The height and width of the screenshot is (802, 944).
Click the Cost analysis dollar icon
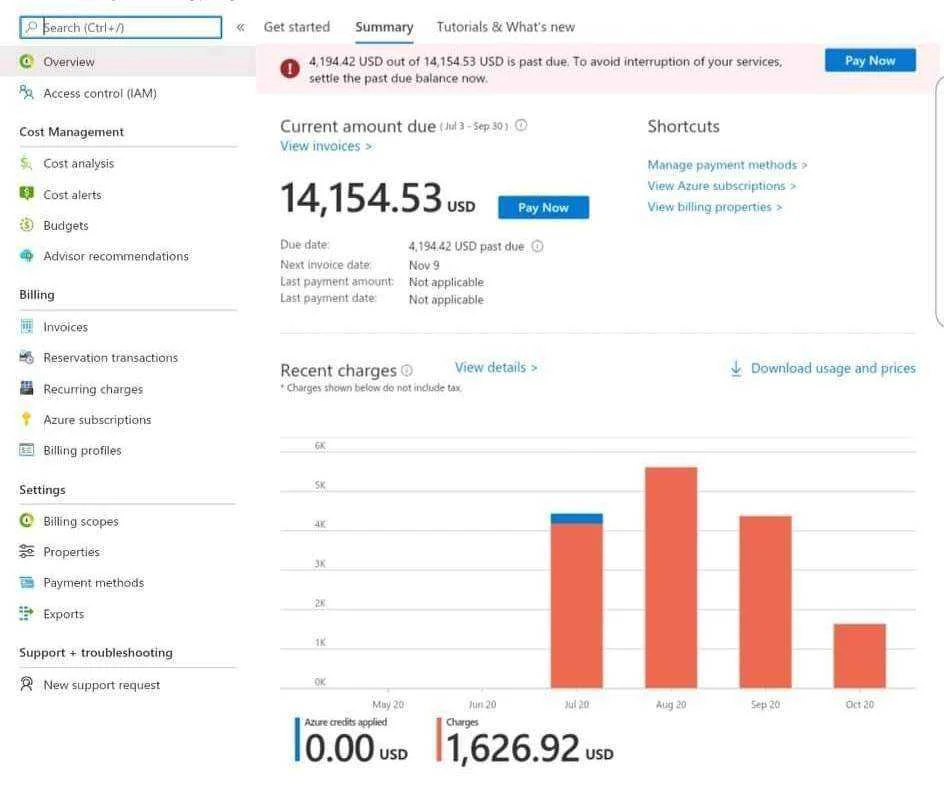[26, 163]
